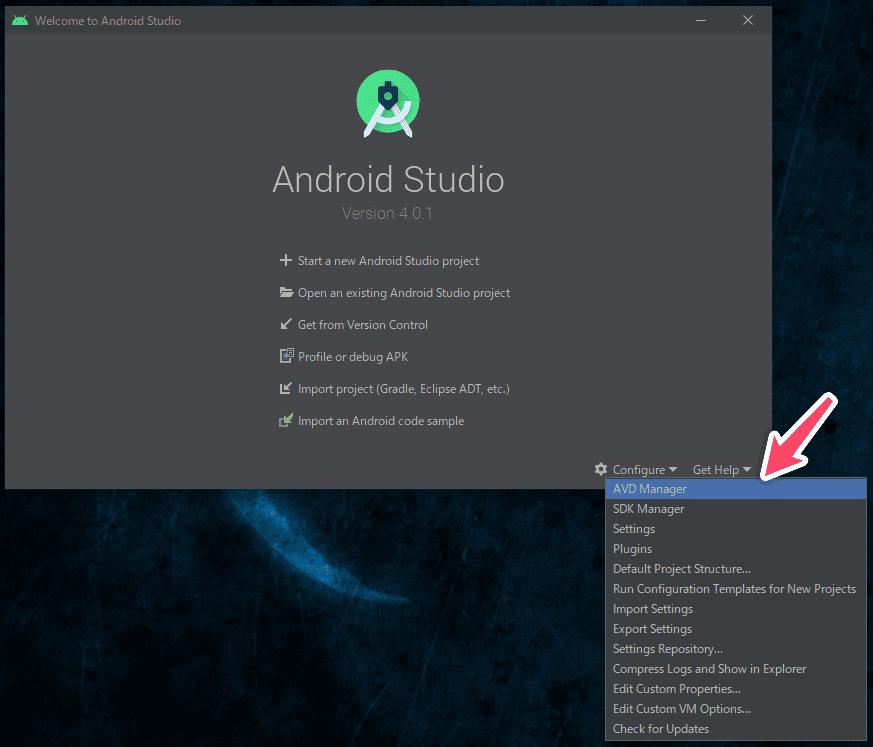Close the Welcome to Android Studio window
The height and width of the screenshot is (747, 873).
pos(748,21)
